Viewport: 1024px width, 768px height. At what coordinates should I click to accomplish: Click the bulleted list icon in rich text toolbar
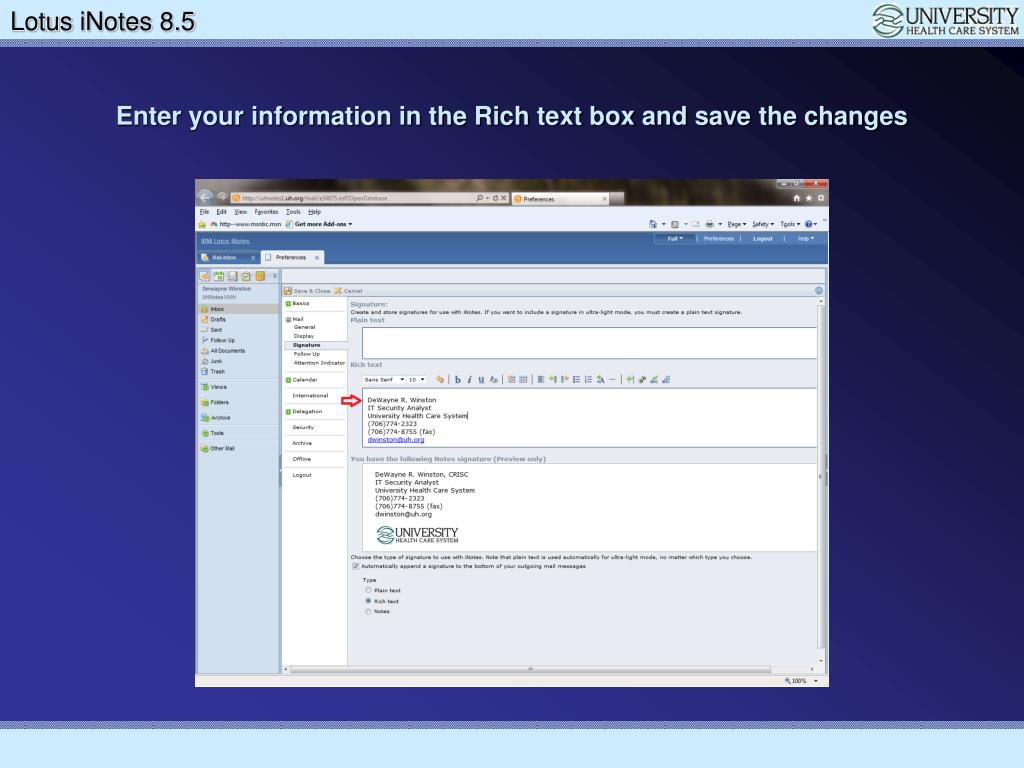[577, 379]
